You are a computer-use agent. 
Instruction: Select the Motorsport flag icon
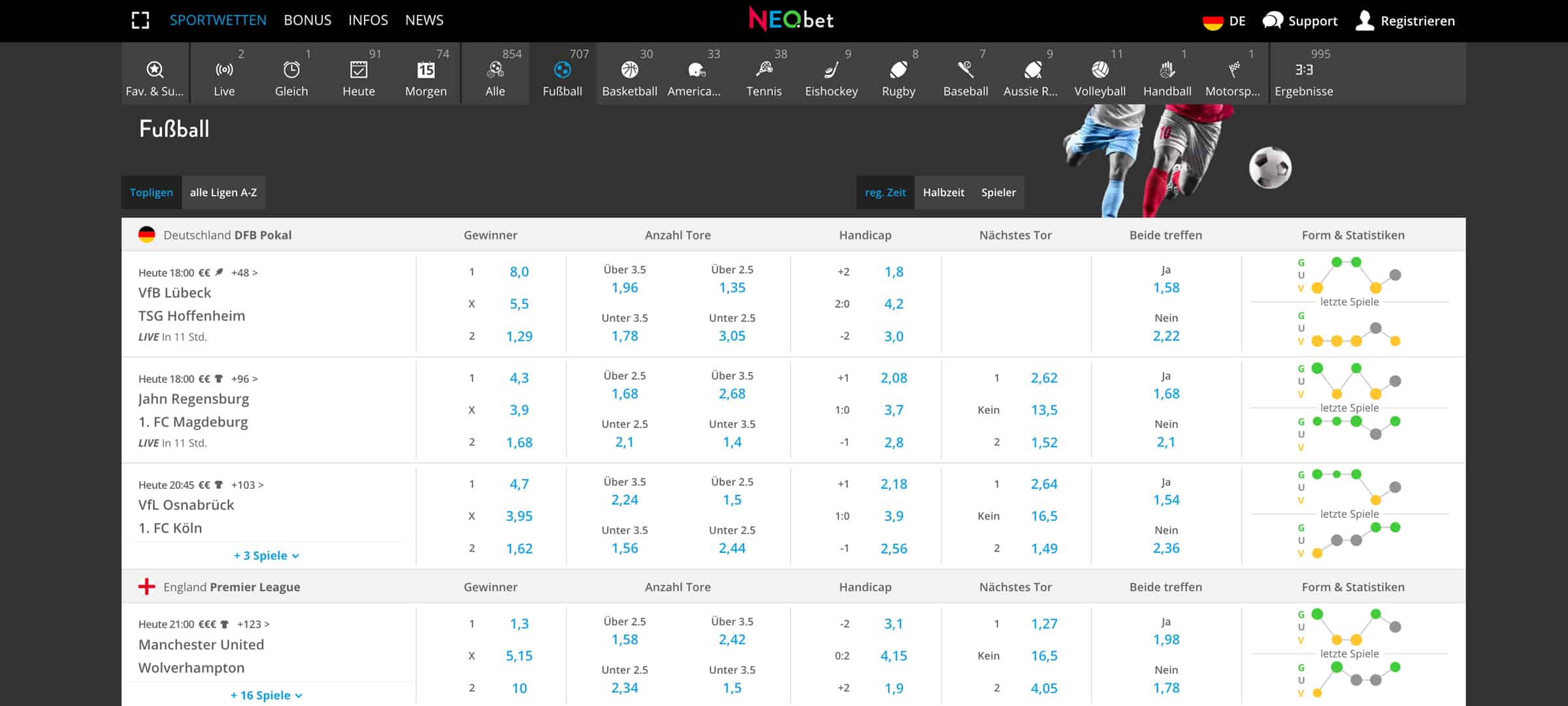point(1234,69)
